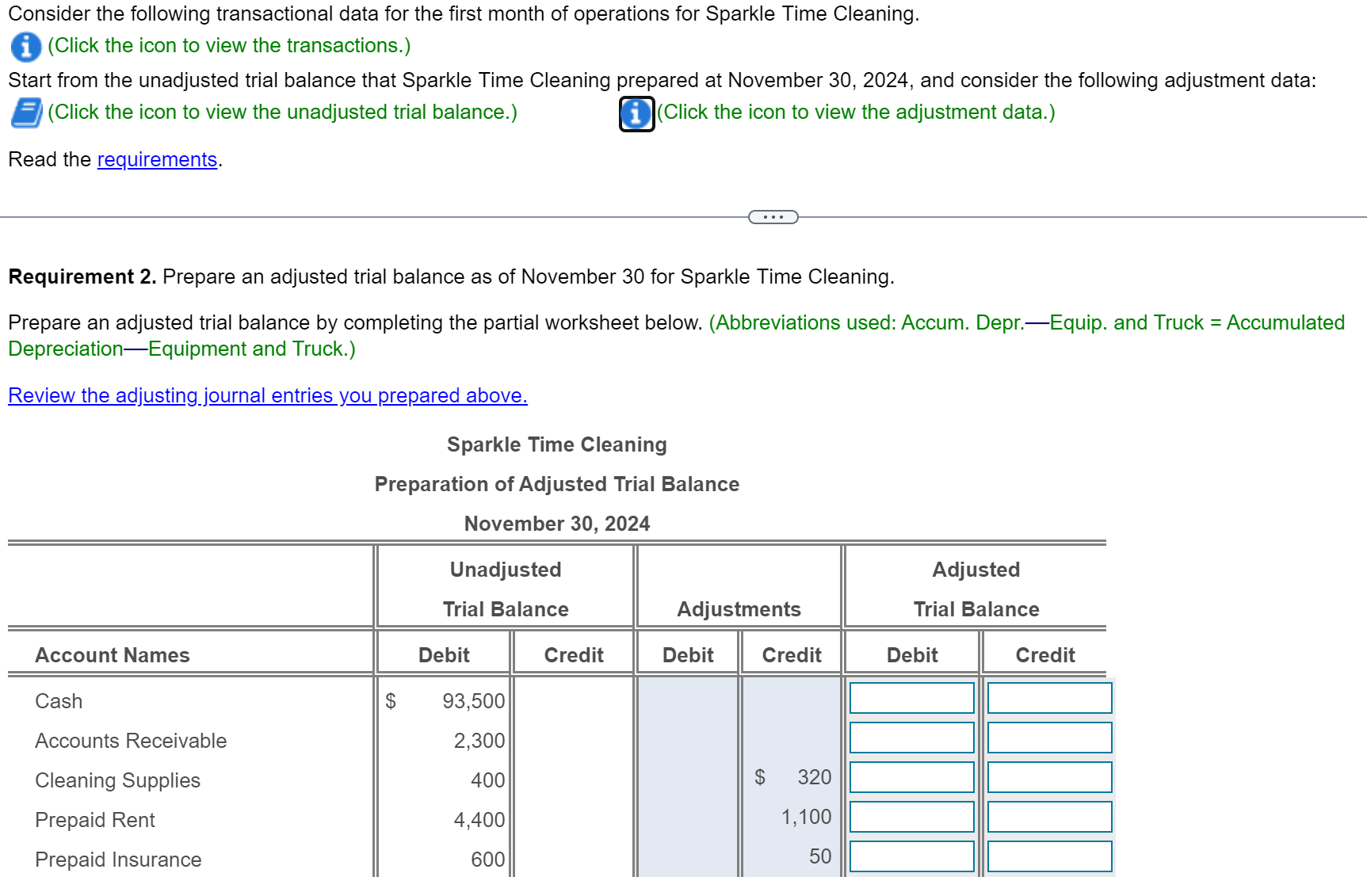Screen dimensions: 1367x896
Task: Click adjusted credit field for Cleaning Supplies
Action: [1048, 776]
